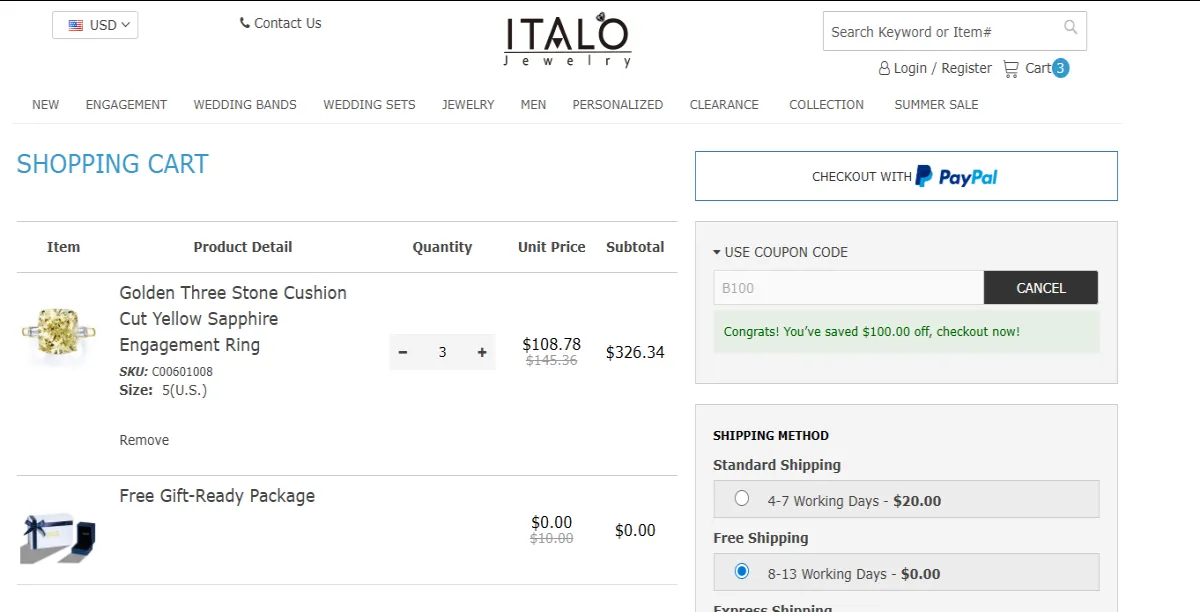Select Free Shipping 8-13 Working Days option
Viewport: 1200px width, 612px height.
(x=741, y=571)
